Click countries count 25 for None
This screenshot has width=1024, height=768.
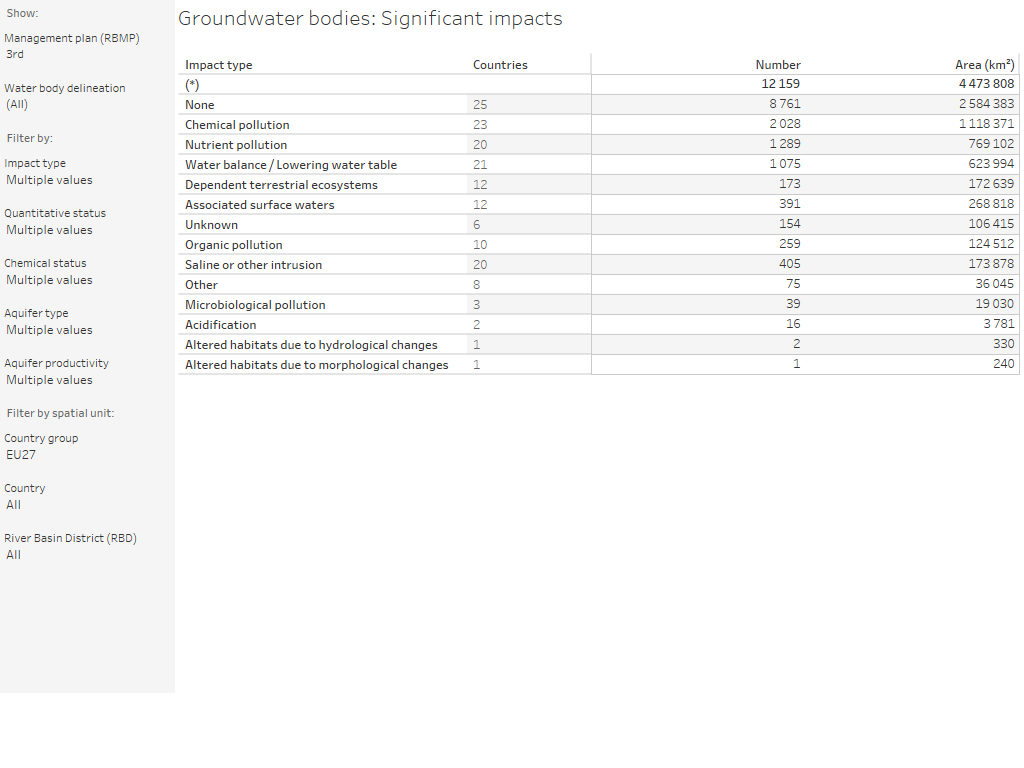click(480, 104)
